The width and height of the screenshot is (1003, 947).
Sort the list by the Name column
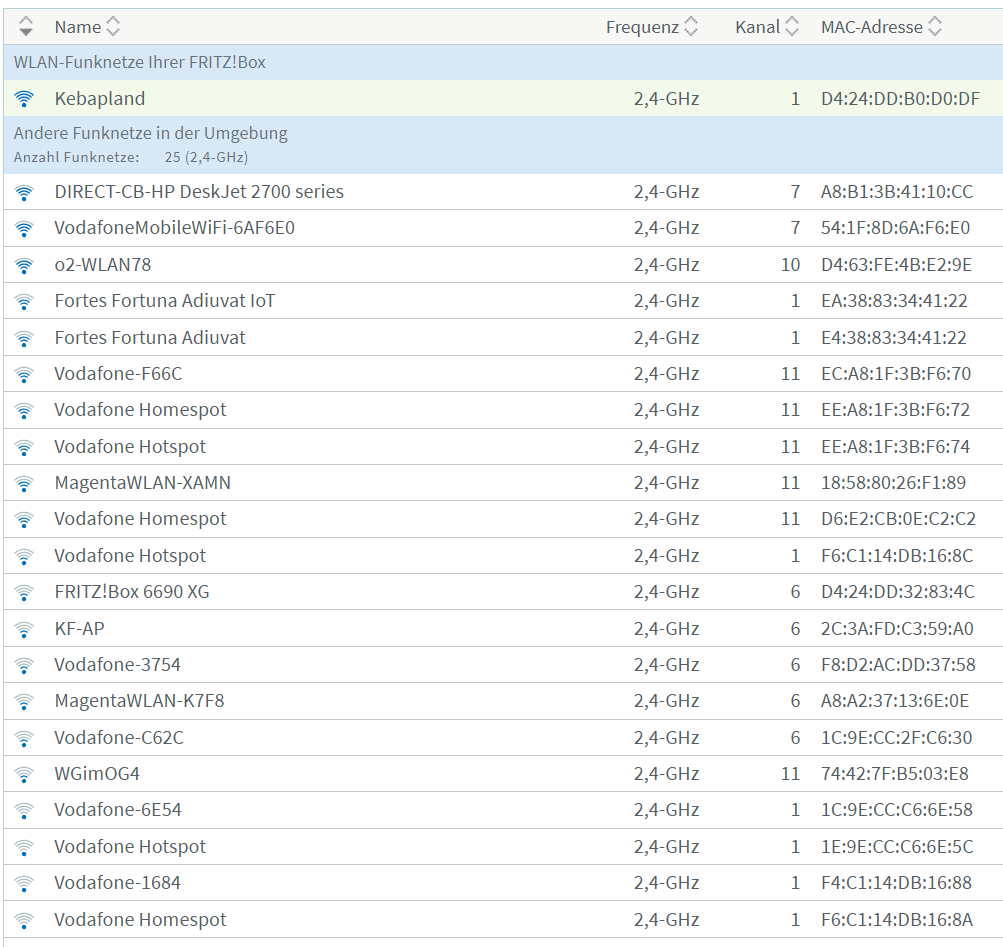pyautogui.click(x=87, y=27)
